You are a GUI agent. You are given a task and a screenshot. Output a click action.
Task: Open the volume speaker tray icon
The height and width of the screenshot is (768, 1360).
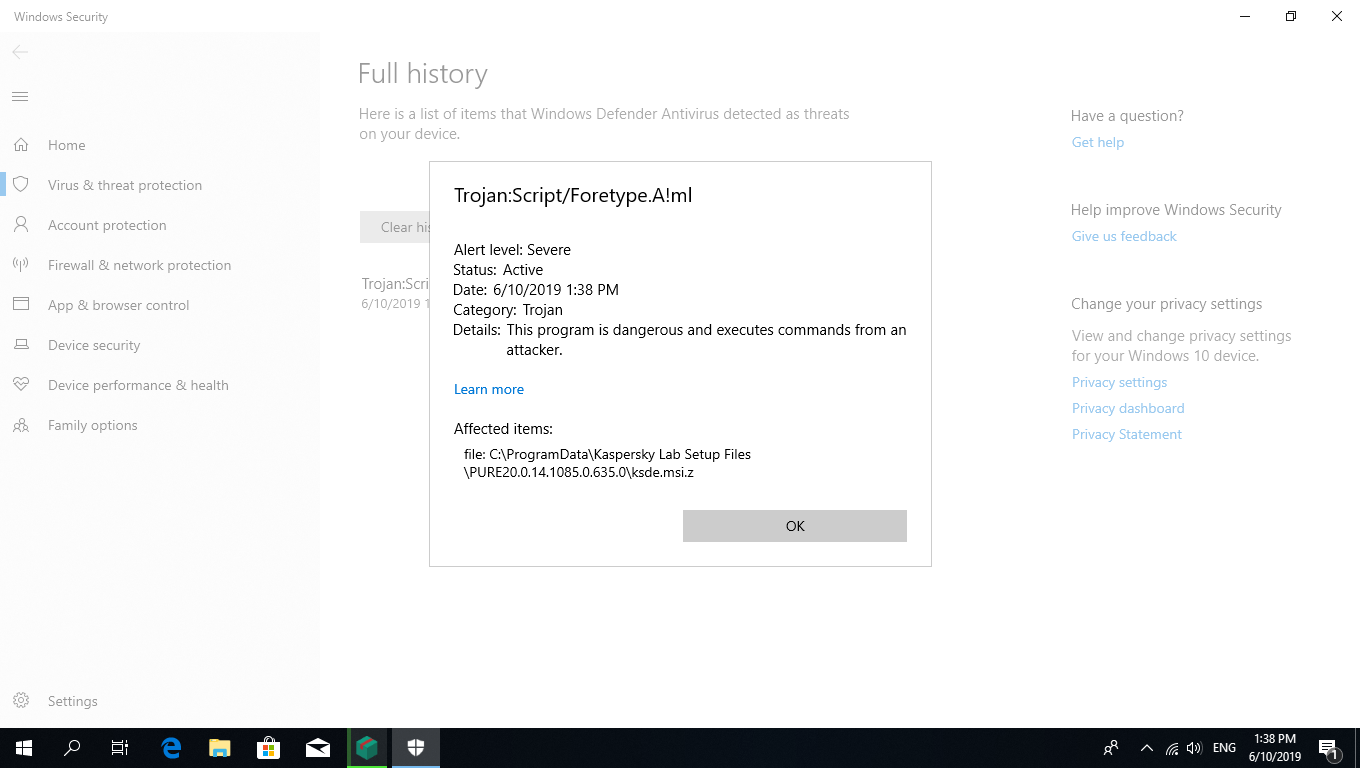tap(1194, 748)
